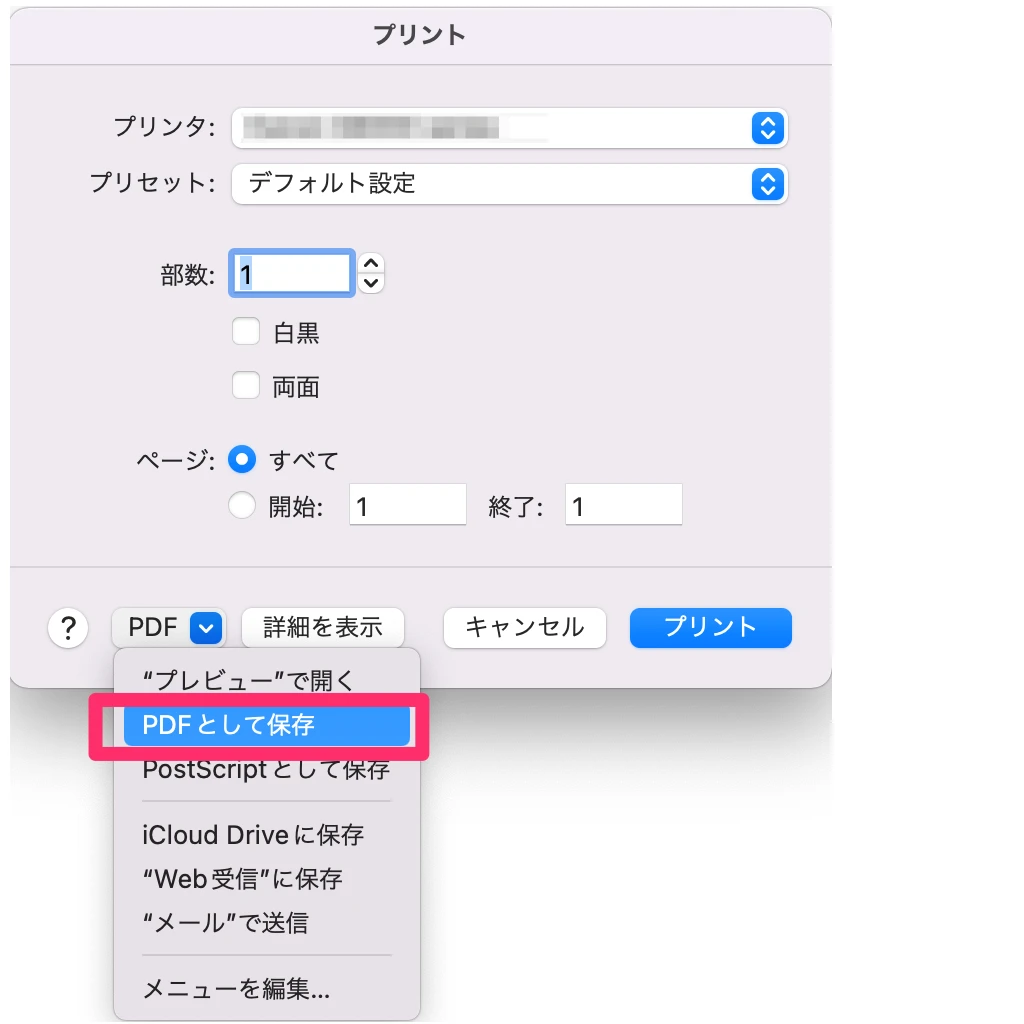Image resolution: width=1024 pixels, height=1024 pixels.
Task: Expand the PDF dropdown arrow
Action: point(206,628)
